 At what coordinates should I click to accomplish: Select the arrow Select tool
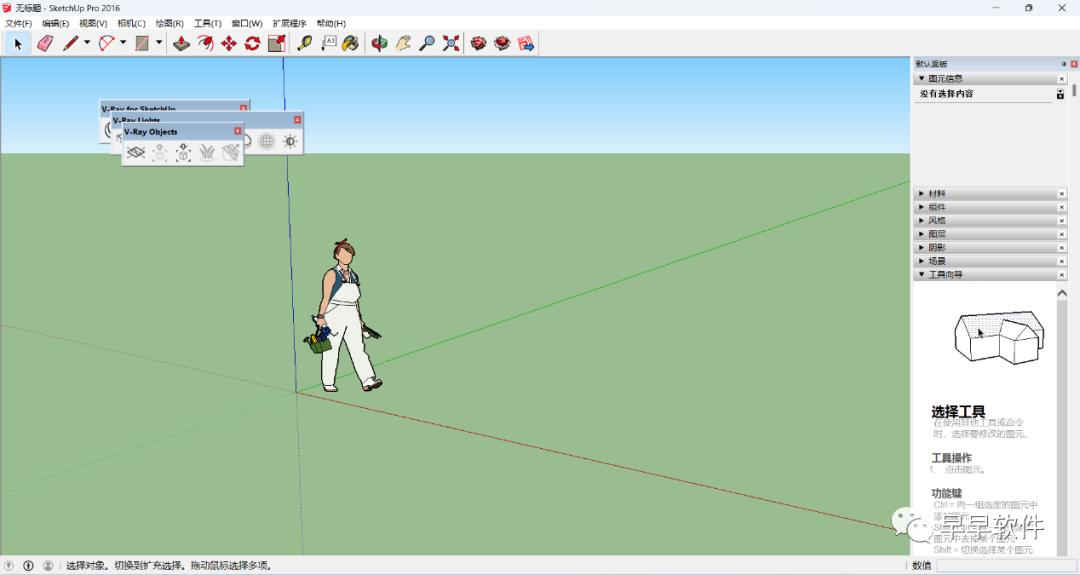pyautogui.click(x=18, y=43)
